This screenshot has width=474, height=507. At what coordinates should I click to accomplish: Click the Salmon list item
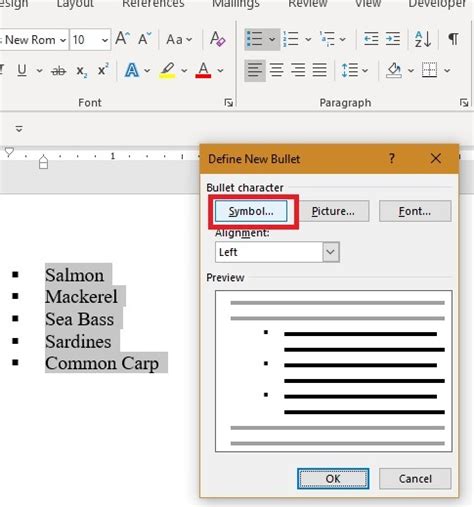point(74,275)
